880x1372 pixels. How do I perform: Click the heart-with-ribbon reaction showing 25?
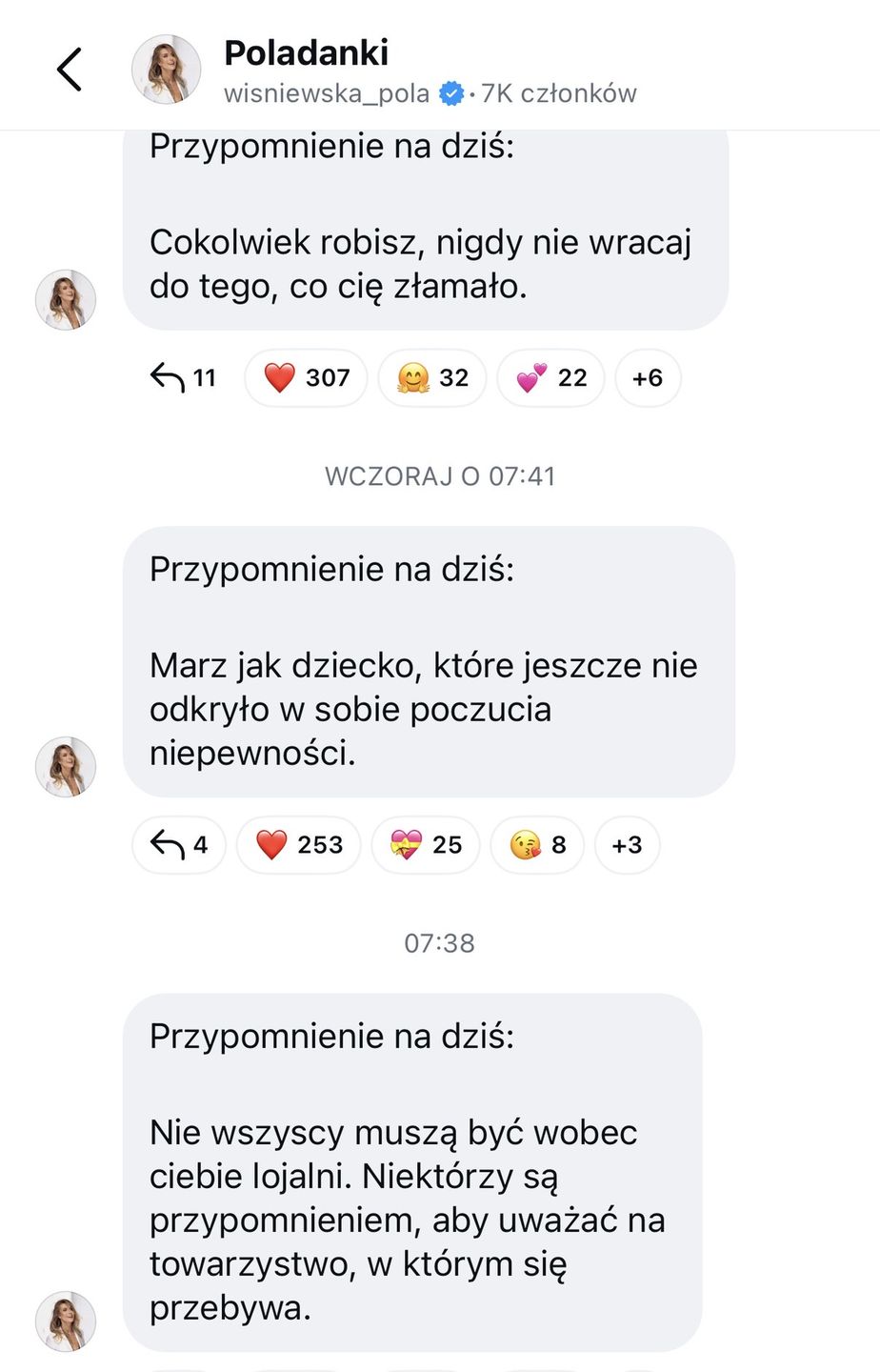[x=425, y=844]
